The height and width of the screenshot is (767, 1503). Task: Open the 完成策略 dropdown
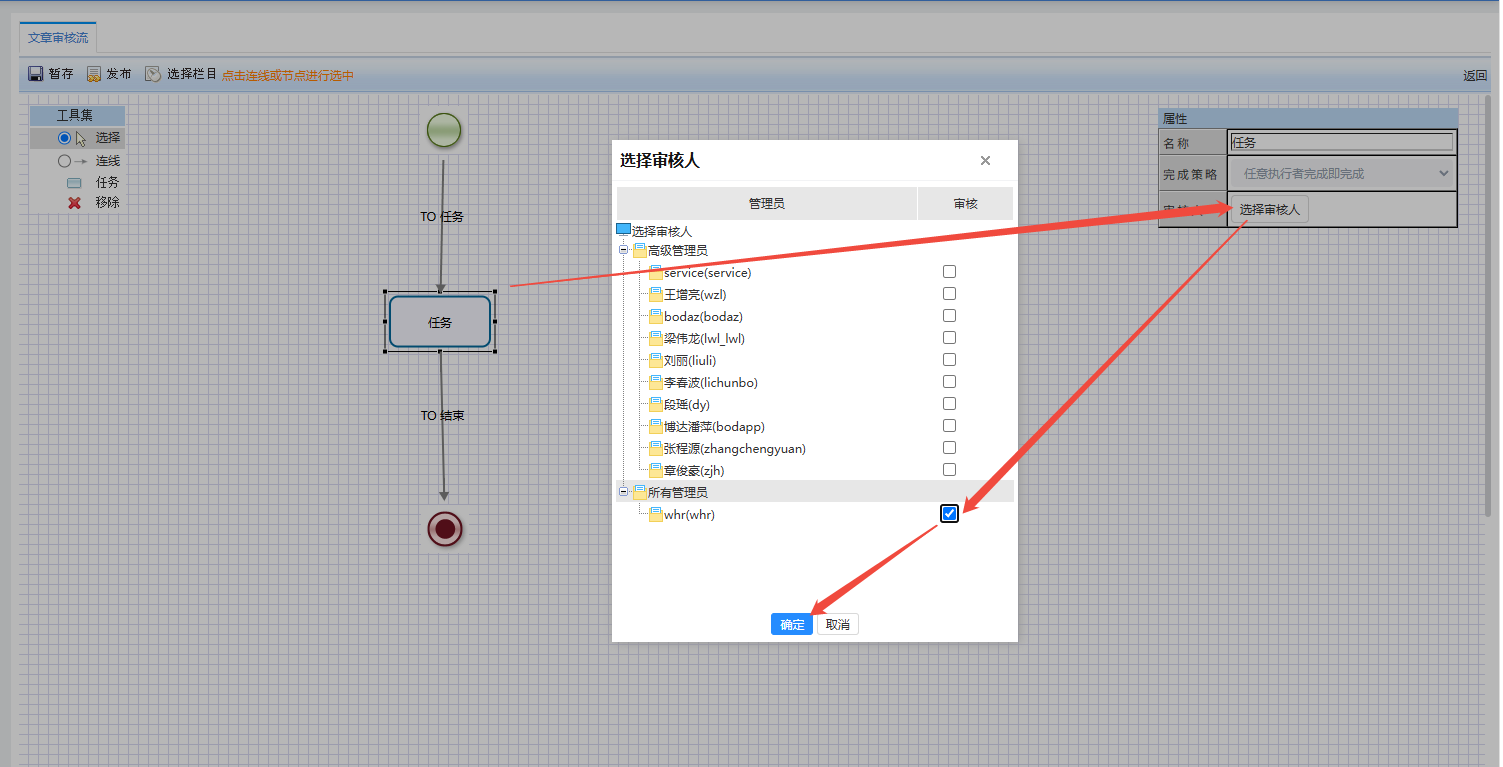coord(1342,174)
